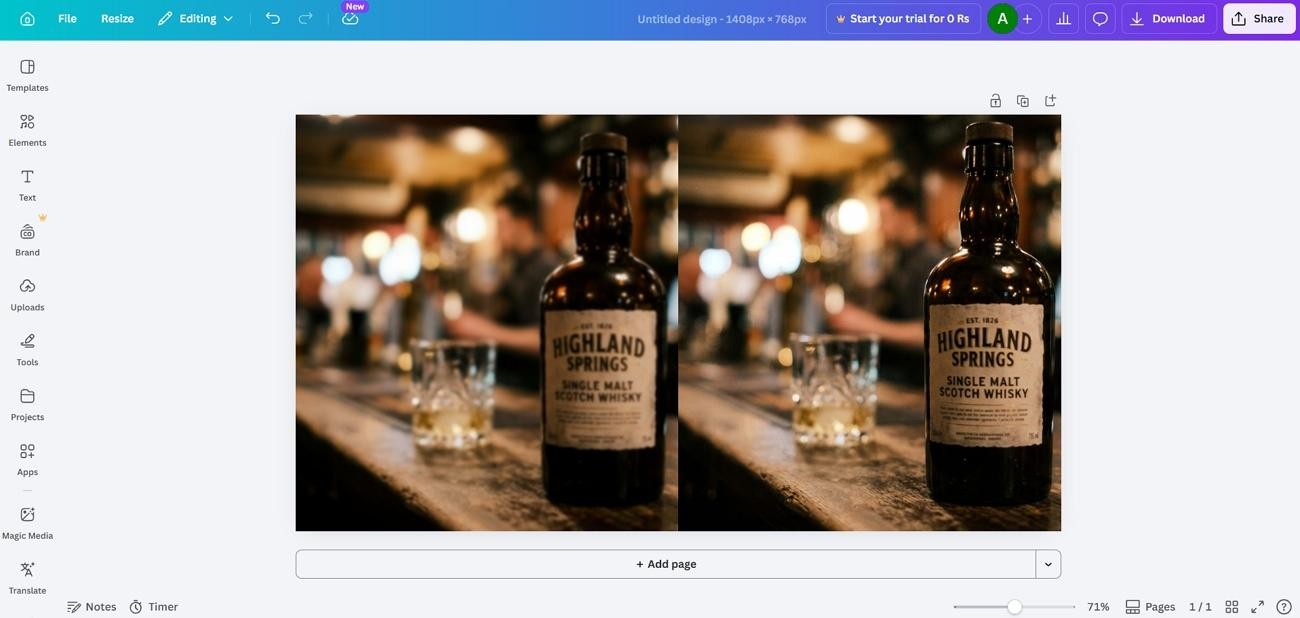Select the left whisky bottle image
The height and width of the screenshot is (618, 1300).
pos(487,322)
